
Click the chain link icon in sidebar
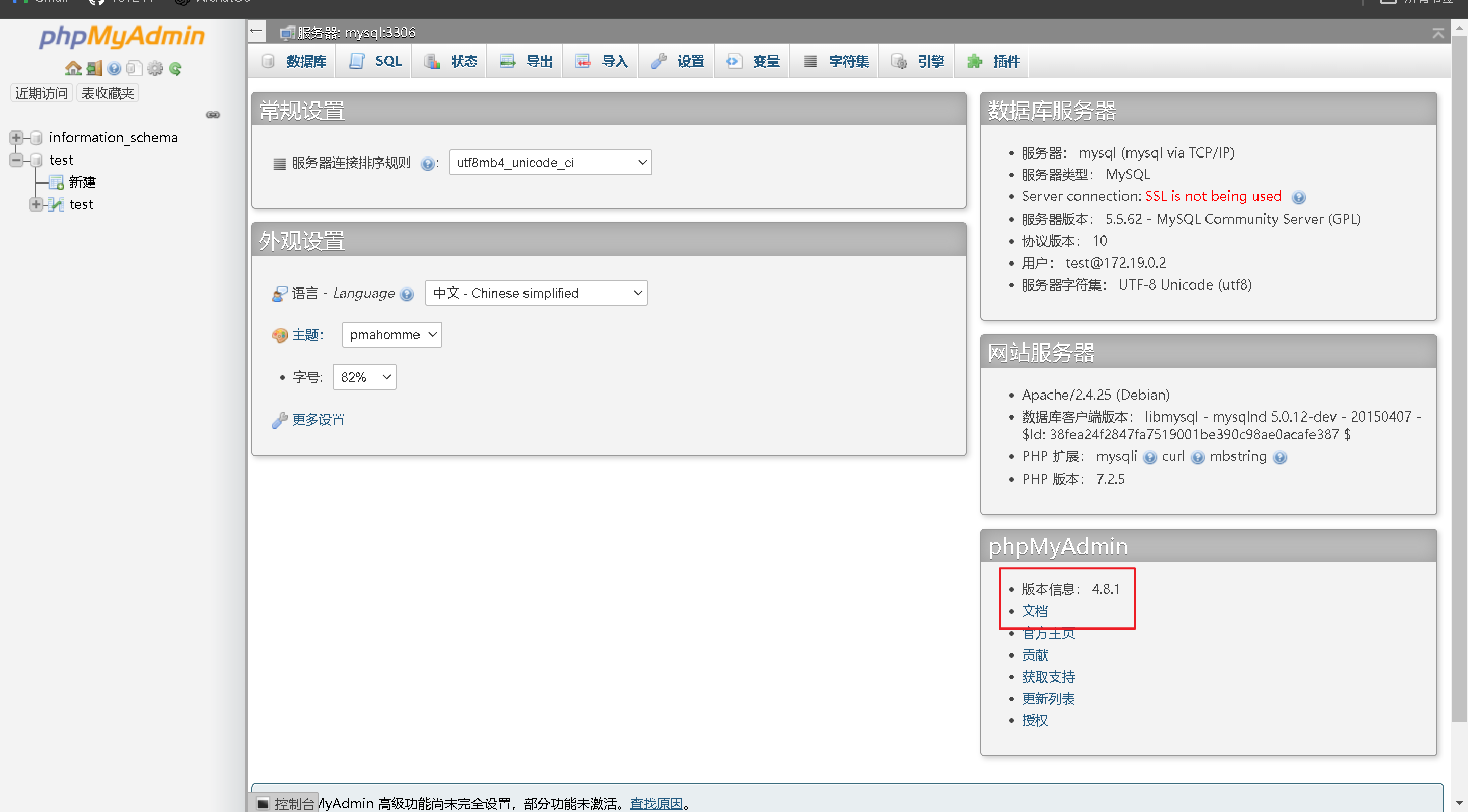click(x=213, y=115)
